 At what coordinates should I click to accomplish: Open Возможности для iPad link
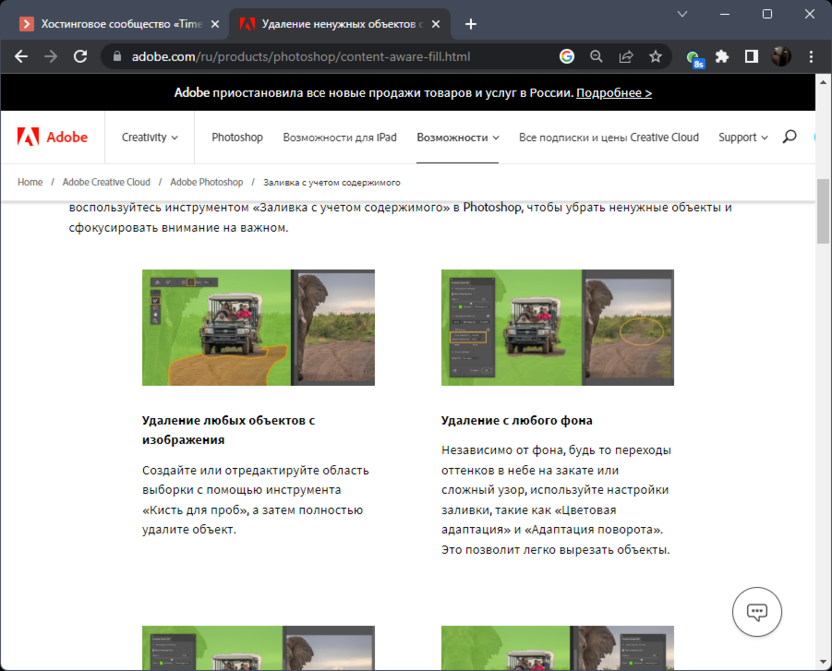pyautogui.click(x=340, y=137)
